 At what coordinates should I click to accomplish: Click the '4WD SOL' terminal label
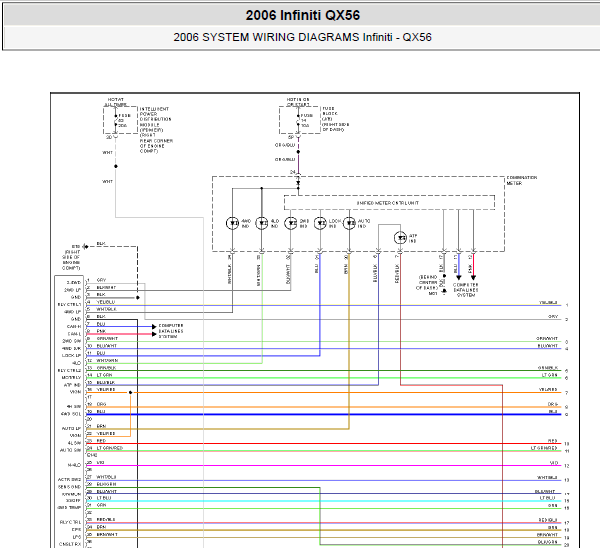pos(71,414)
